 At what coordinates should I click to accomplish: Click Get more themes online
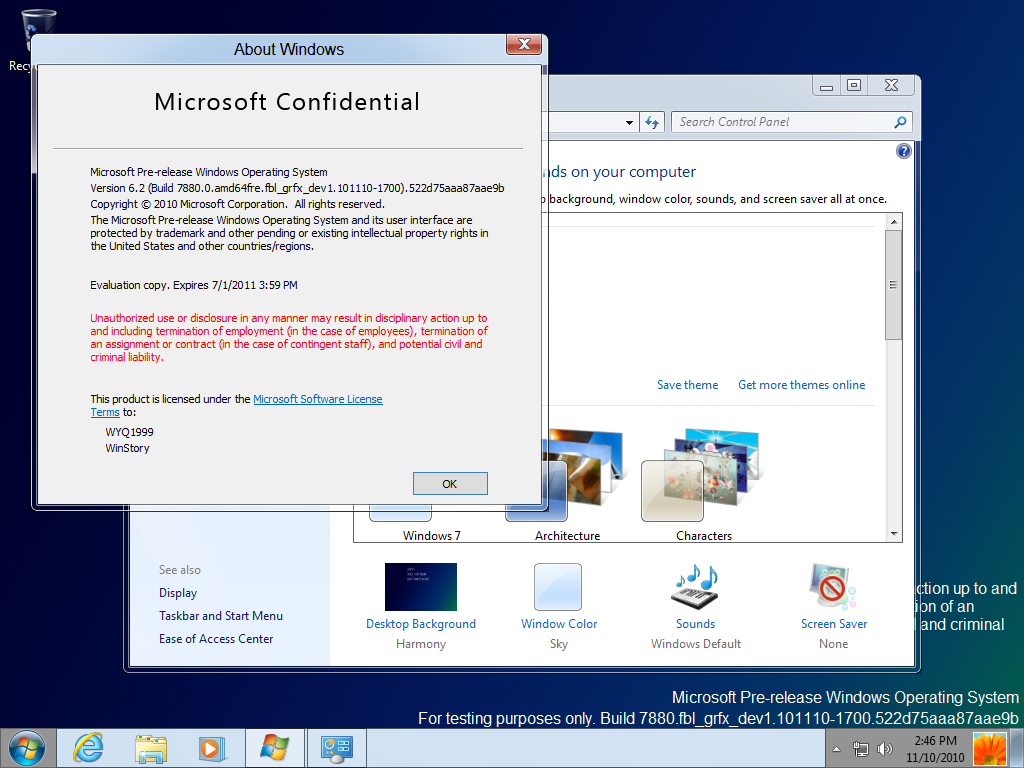[801, 385]
